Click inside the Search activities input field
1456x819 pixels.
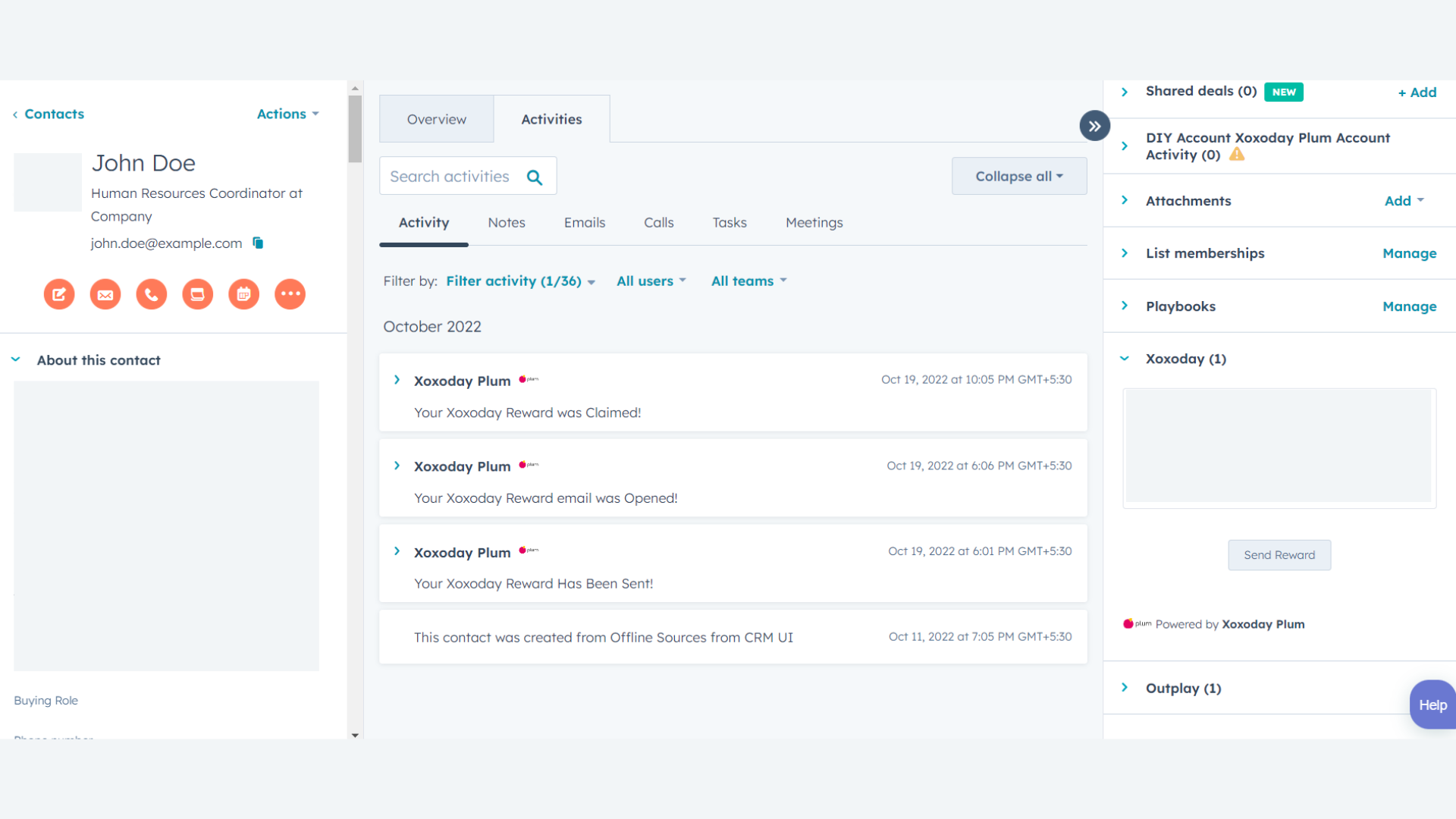(455, 176)
